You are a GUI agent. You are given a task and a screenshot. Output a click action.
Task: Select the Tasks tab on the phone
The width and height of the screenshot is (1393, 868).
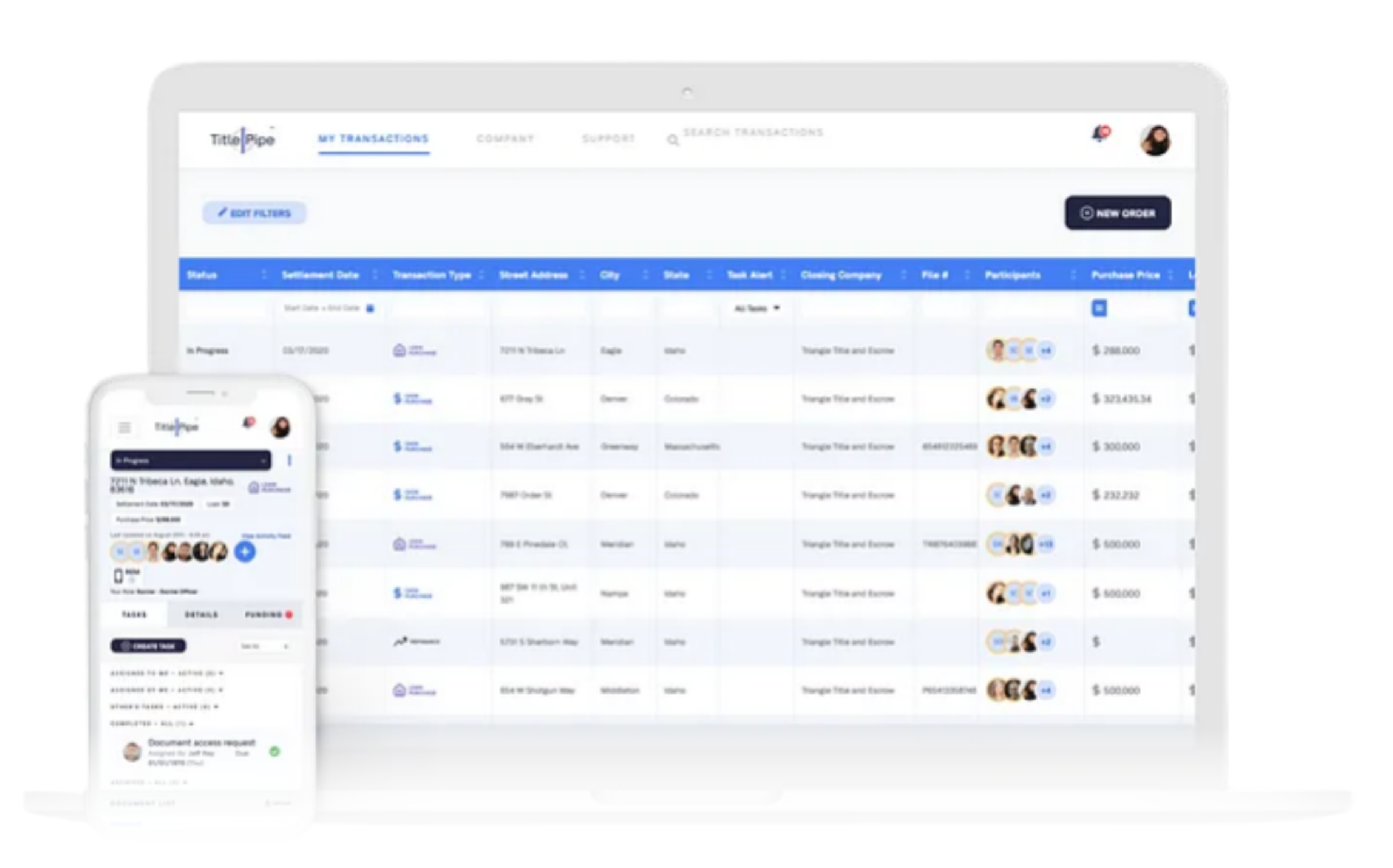pyautogui.click(x=135, y=615)
